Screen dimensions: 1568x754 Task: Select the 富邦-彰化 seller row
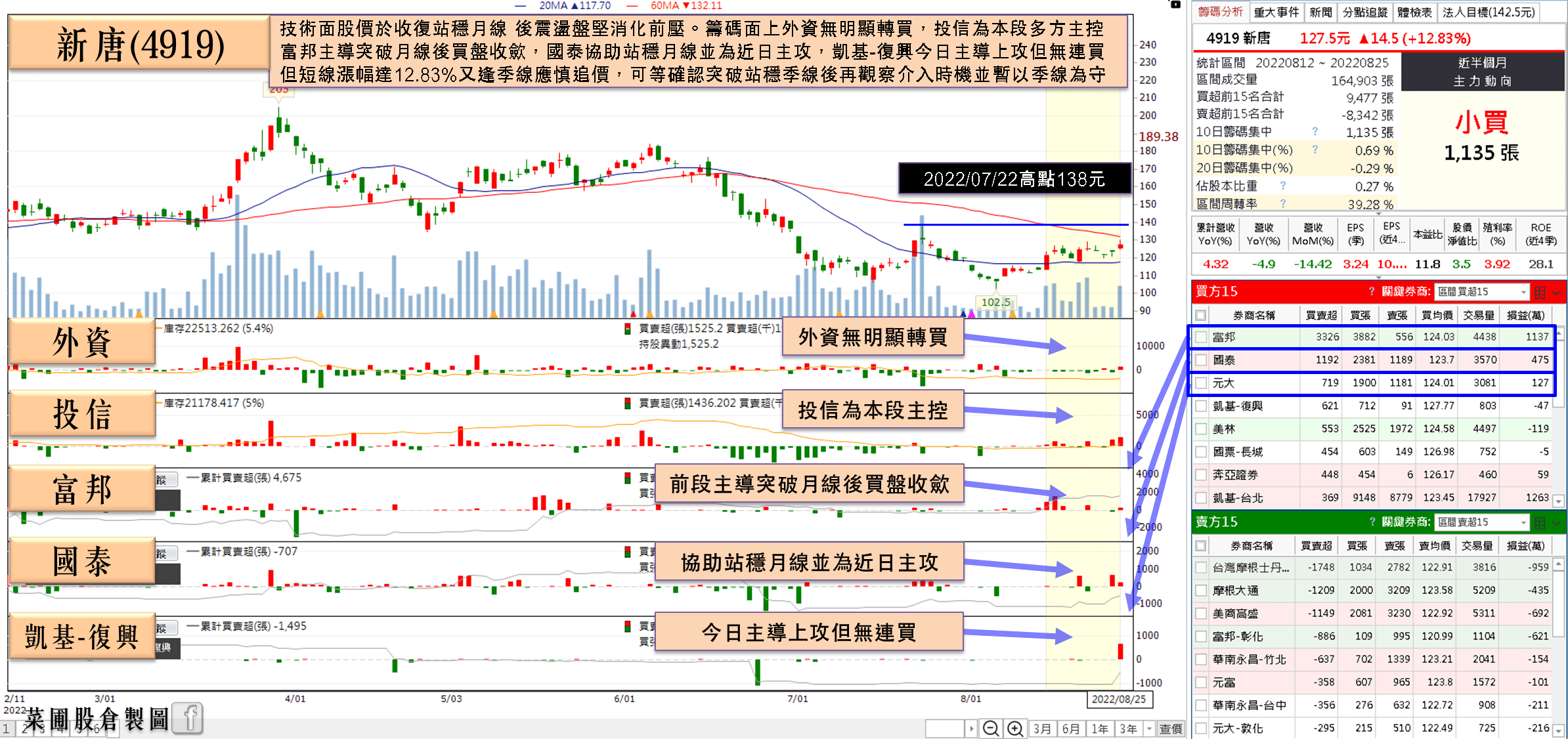click(1372, 636)
